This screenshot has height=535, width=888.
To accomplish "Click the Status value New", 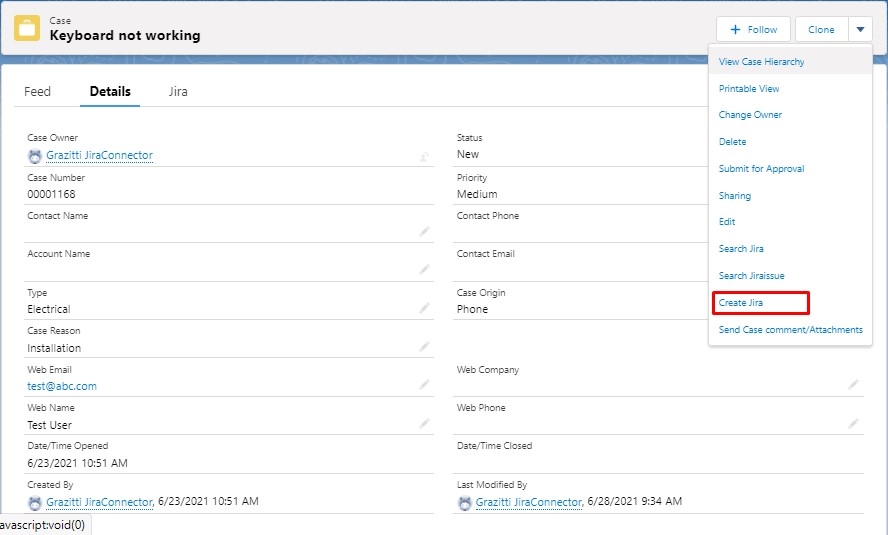I will 468,155.
